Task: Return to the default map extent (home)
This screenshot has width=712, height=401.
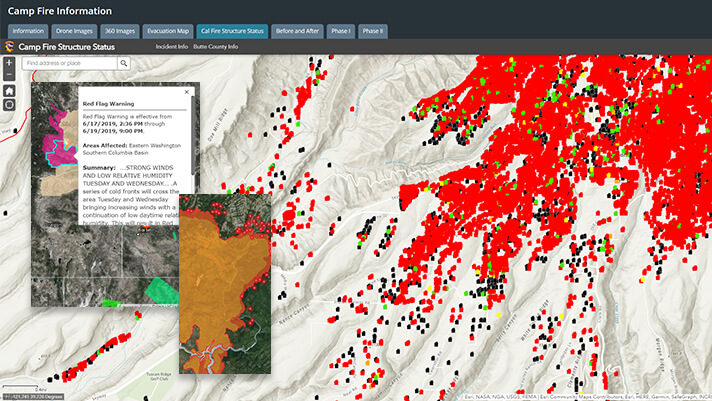Action: [9, 91]
